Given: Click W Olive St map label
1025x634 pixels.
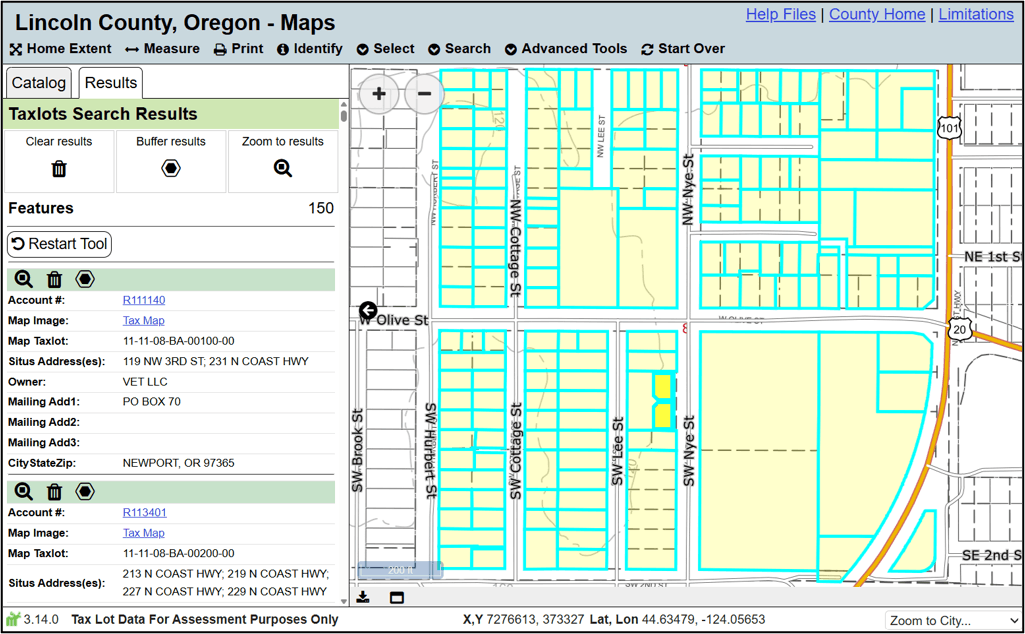Looking at the screenshot, I should click(394, 320).
